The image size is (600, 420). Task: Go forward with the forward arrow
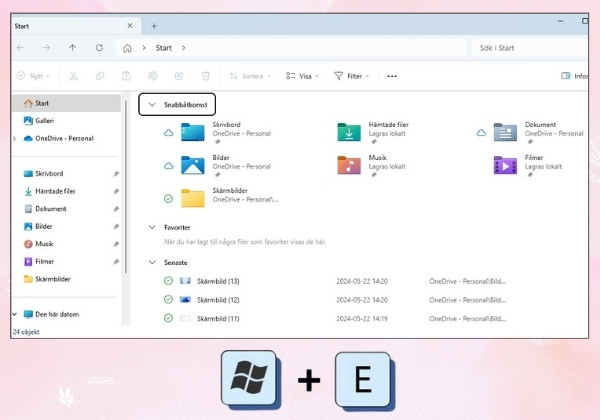(x=46, y=48)
